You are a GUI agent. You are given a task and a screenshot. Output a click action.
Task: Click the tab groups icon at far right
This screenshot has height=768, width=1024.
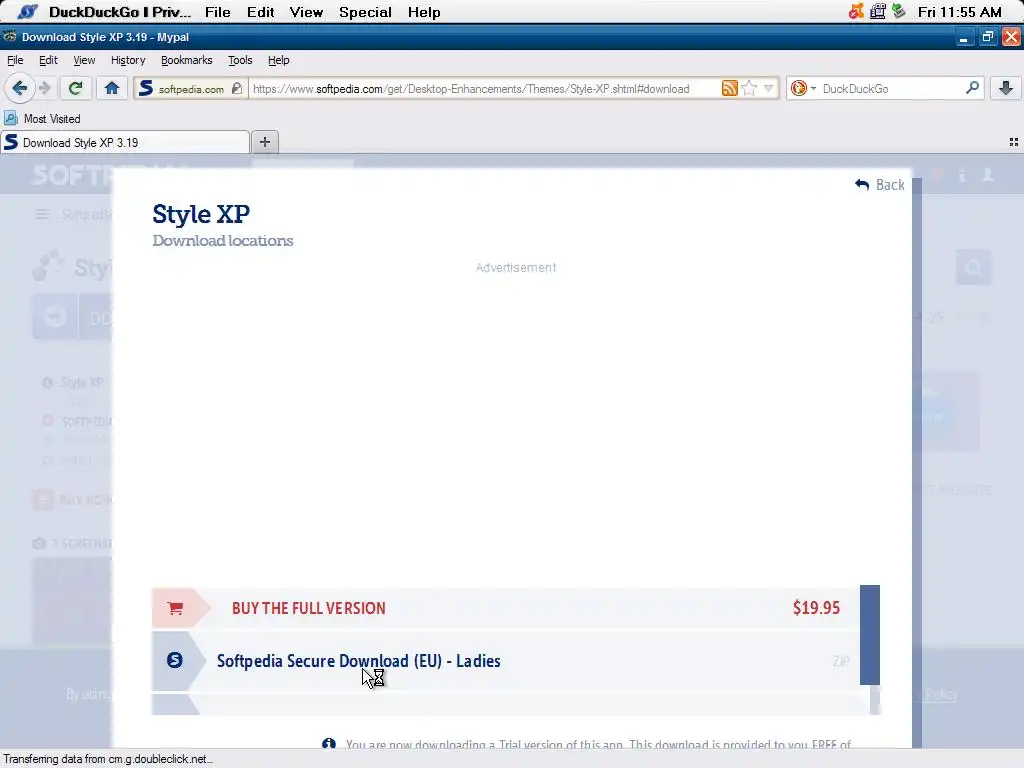point(1014,142)
